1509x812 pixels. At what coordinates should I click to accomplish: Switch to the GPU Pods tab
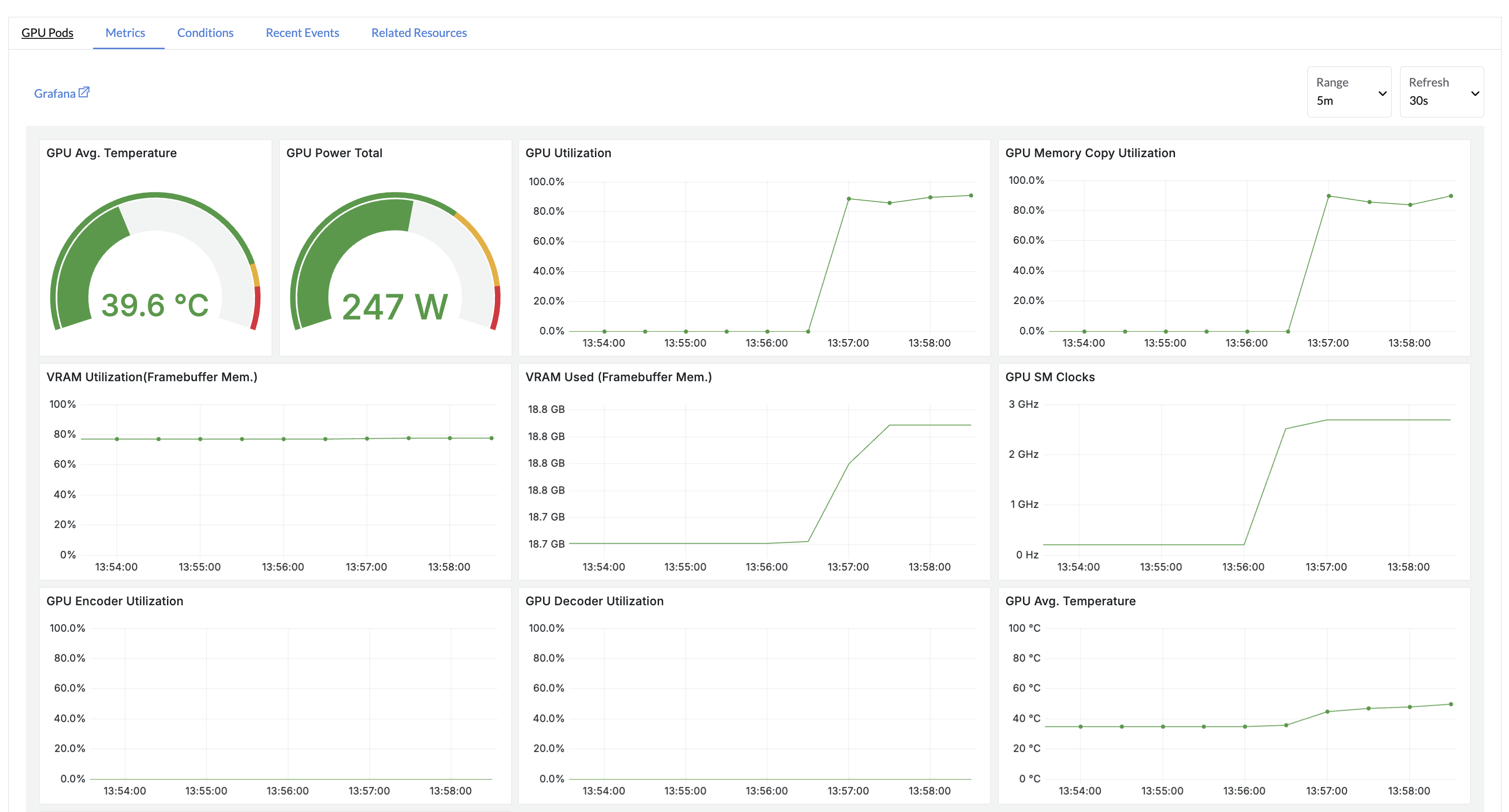point(47,33)
